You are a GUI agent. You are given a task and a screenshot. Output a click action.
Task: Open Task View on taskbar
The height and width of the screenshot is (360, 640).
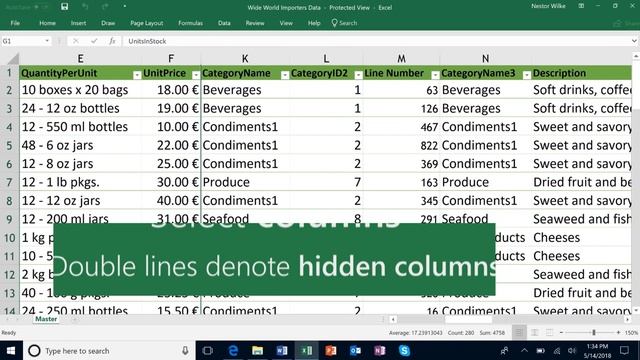point(208,351)
